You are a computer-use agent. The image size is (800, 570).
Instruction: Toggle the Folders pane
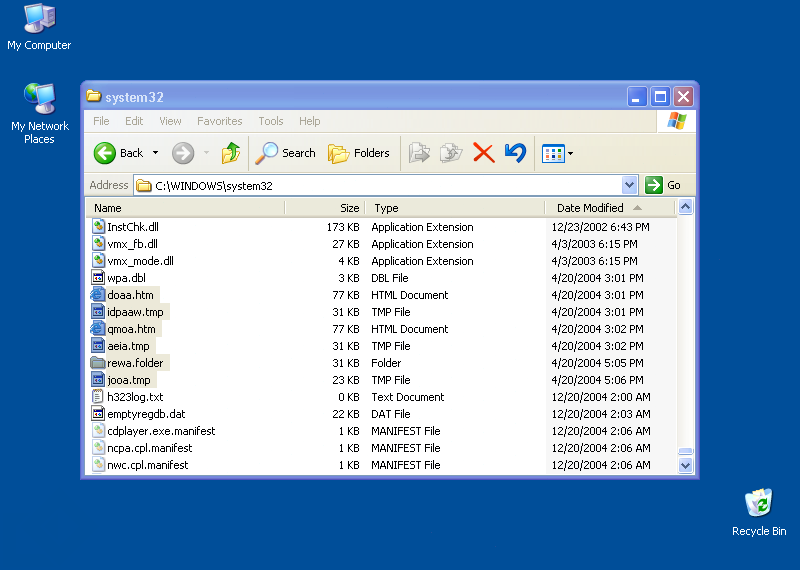click(x=359, y=153)
